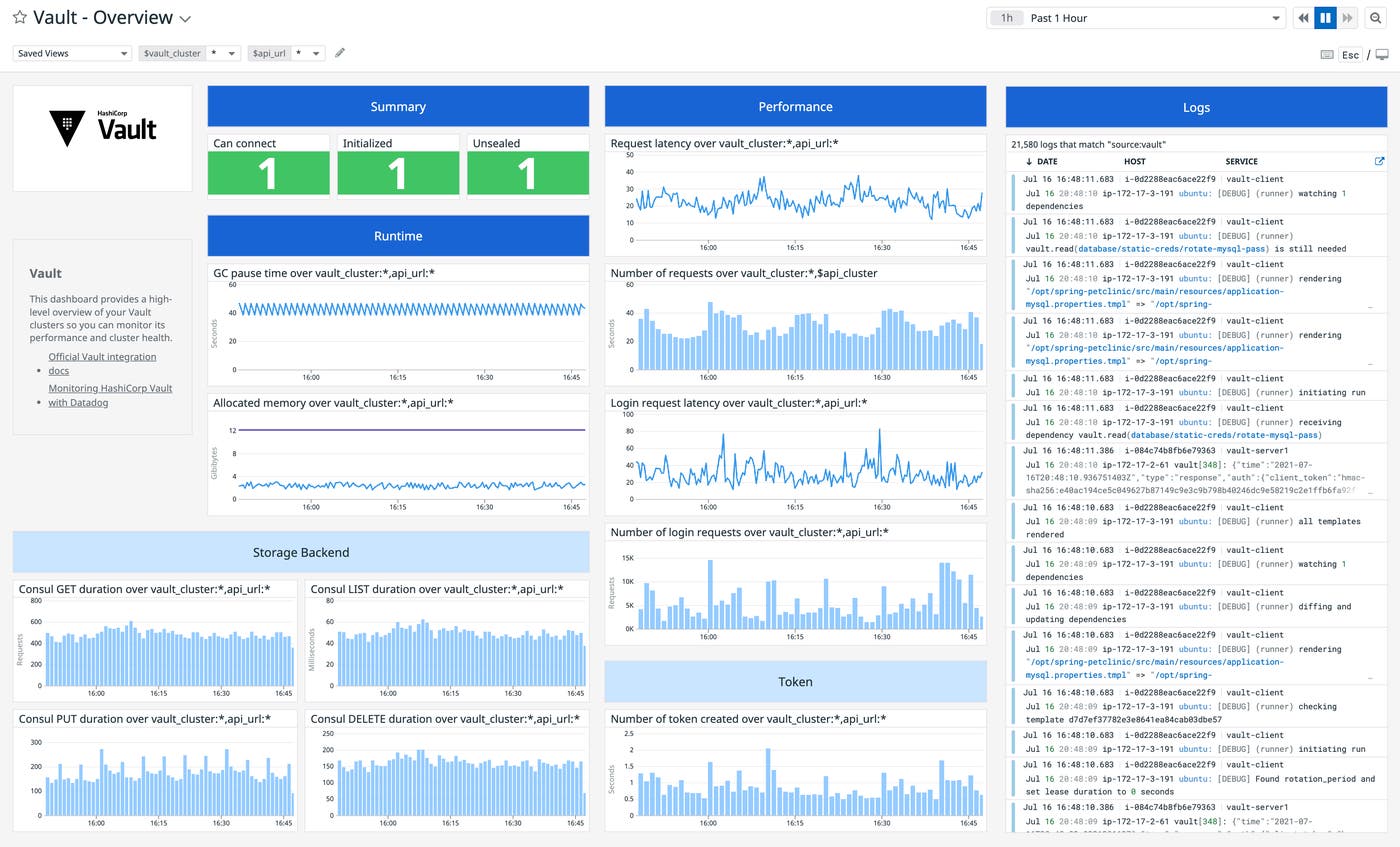Advance the time range with fast-forward icon

coord(1348,17)
